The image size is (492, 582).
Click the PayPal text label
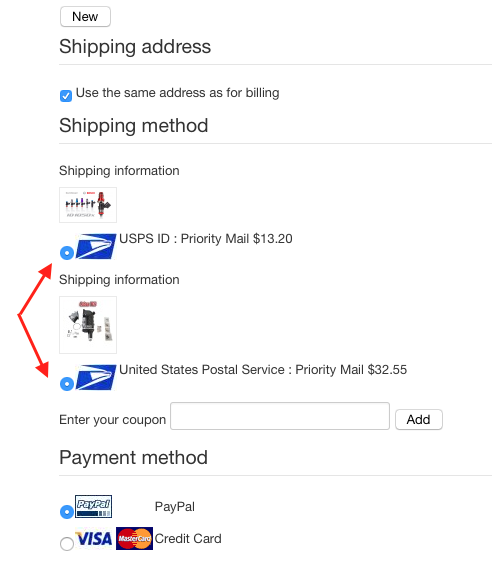point(175,507)
